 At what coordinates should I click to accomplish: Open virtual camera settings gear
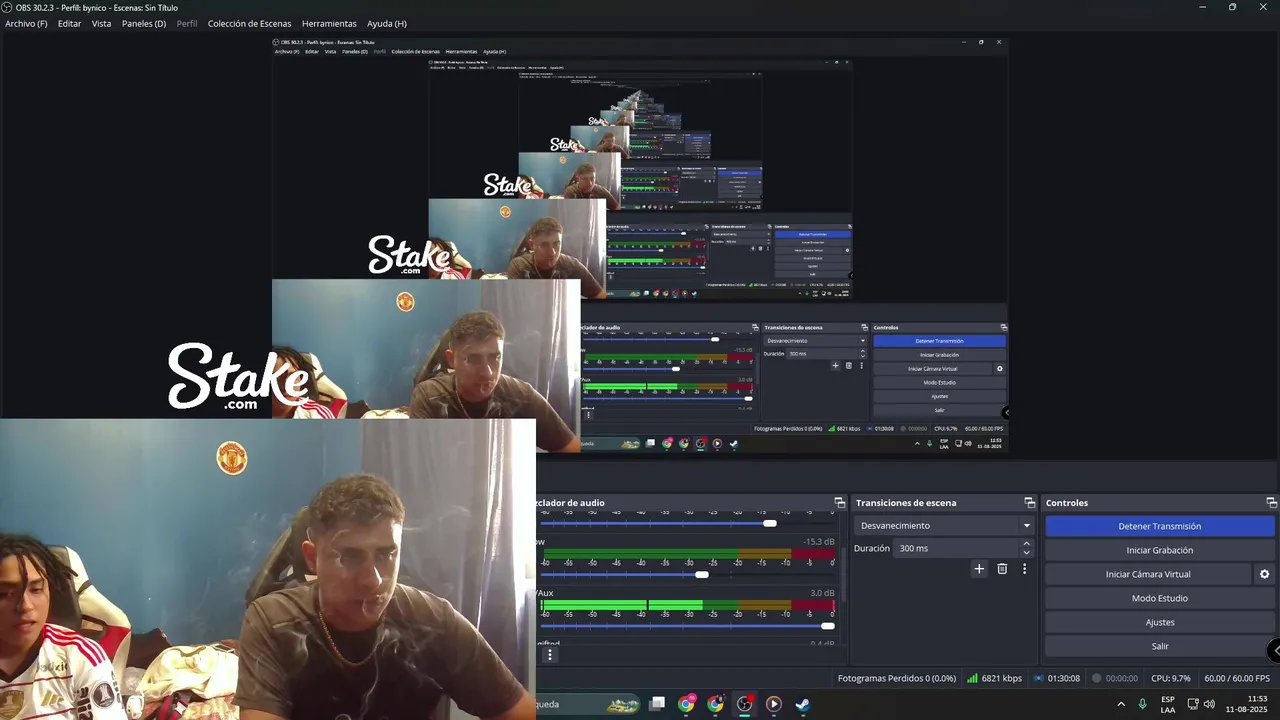1264,574
